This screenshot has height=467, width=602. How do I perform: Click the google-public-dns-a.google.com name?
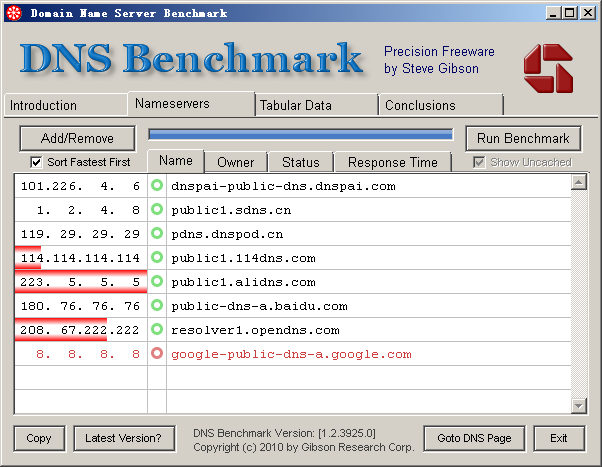tap(291, 354)
